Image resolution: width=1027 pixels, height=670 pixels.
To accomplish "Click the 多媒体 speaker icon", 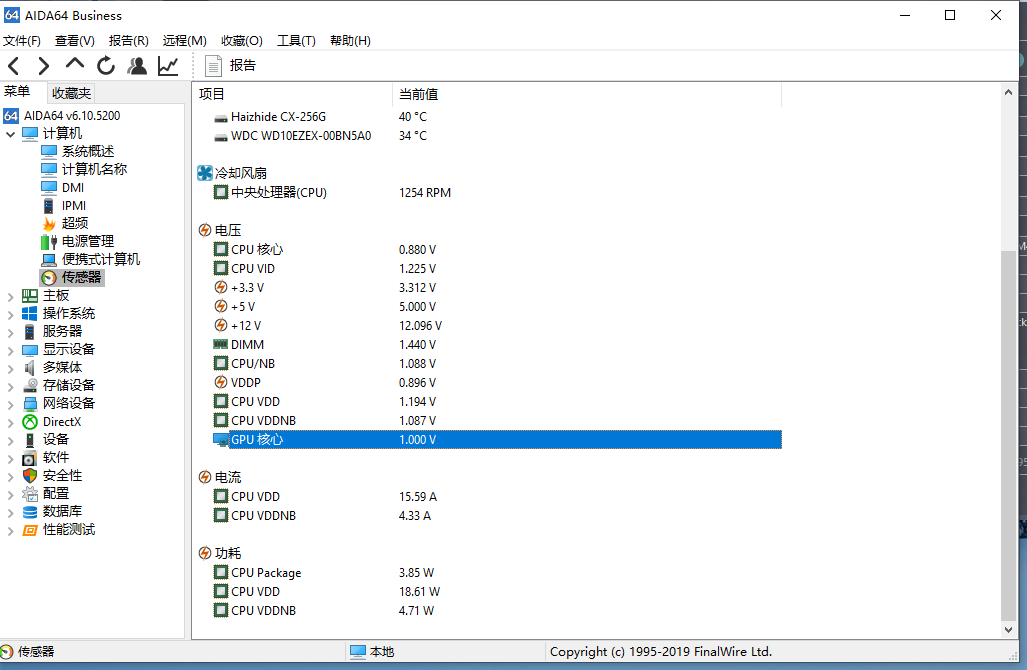I will (x=29, y=367).
